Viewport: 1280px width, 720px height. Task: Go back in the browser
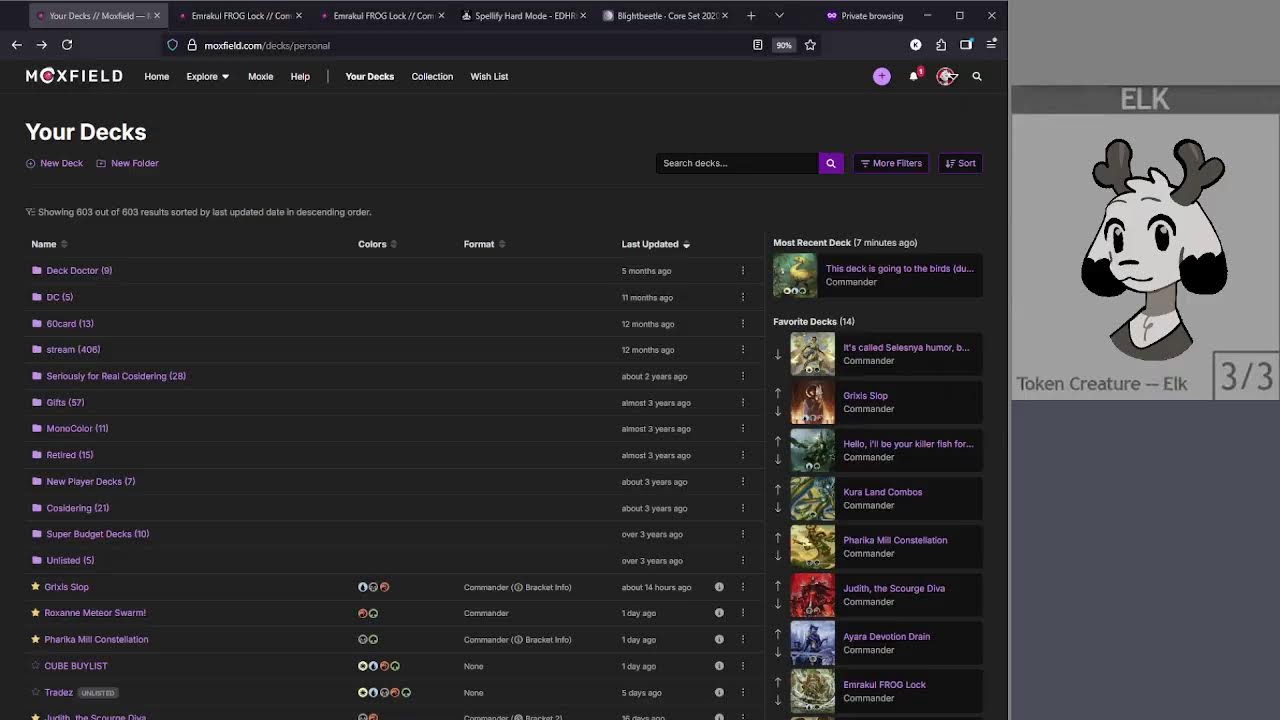(x=17, y=45)
